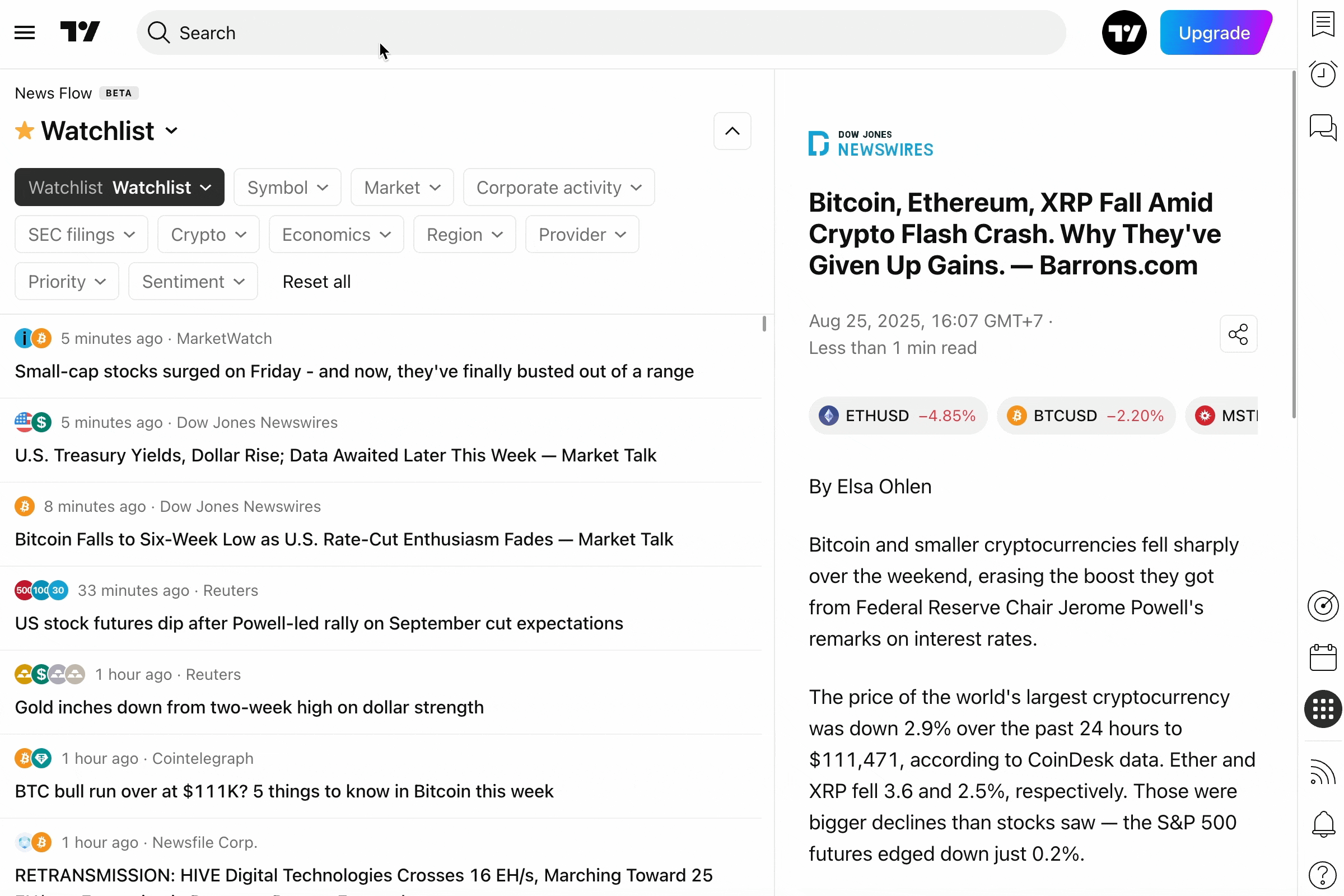Viewport: 1344px width, 896px height.
Task: Click the article panel scrollbar
Action: click(x=1293, y=246)
